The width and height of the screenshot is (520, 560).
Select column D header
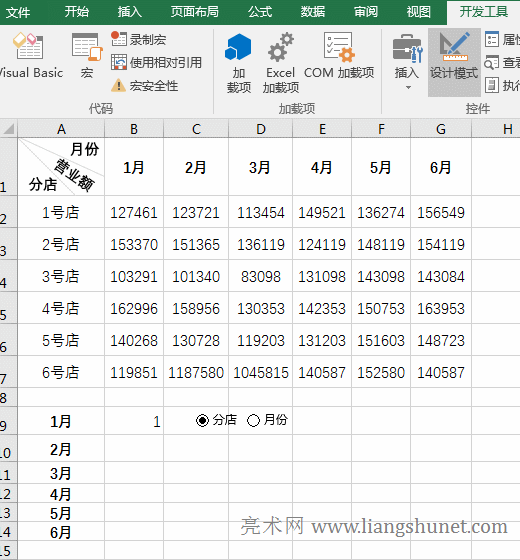point(261,129)
